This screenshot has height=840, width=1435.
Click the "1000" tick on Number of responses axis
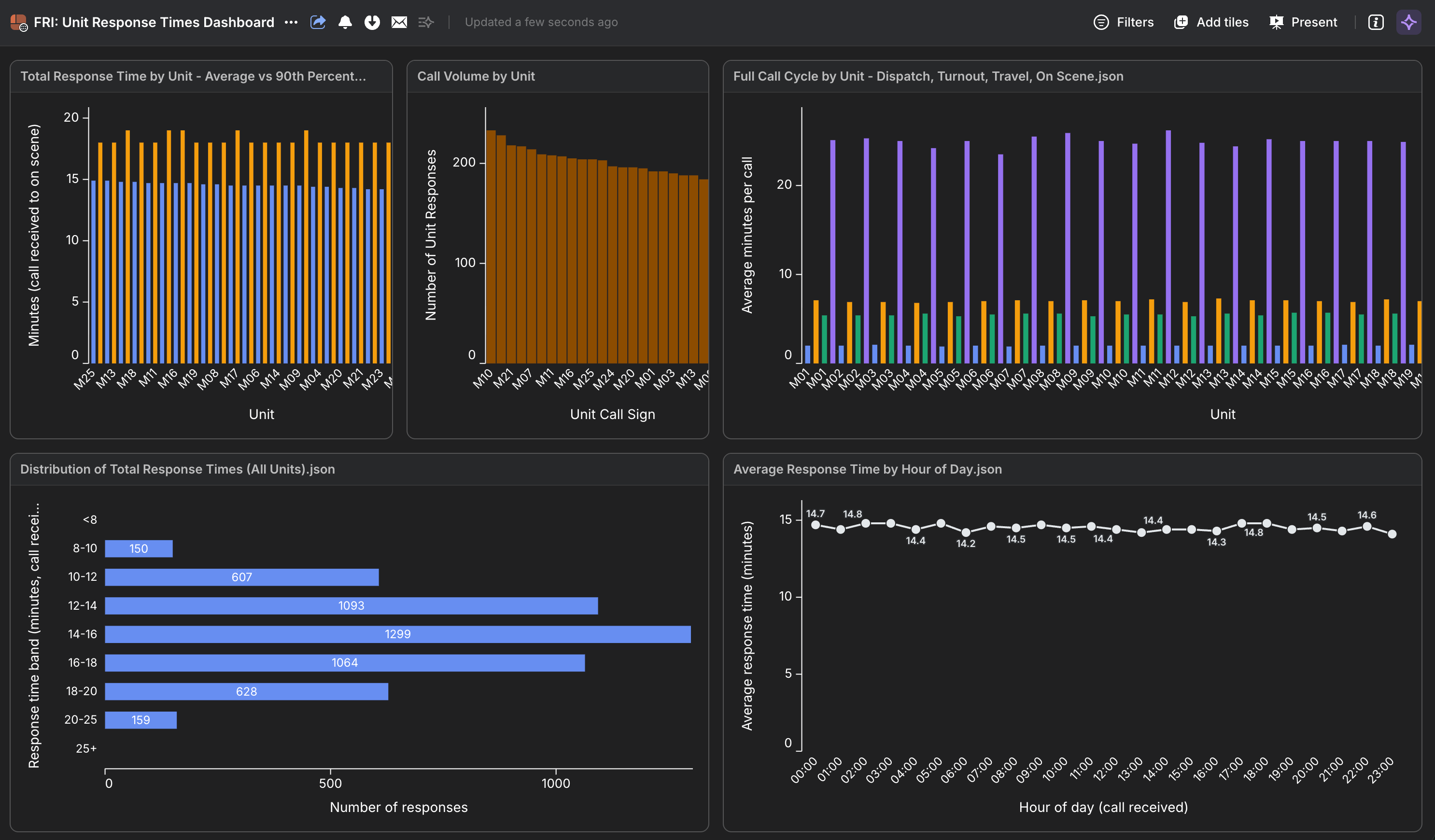pos(556,783)
